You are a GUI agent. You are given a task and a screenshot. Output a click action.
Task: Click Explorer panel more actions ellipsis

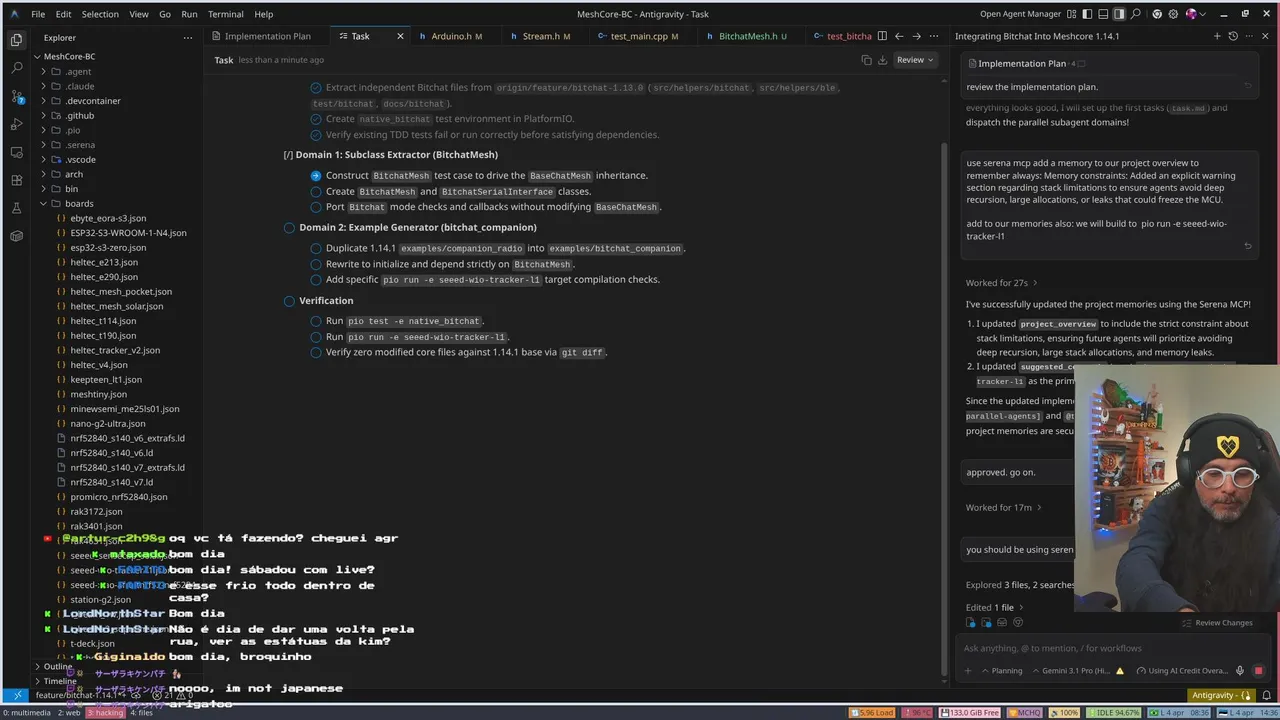pyautogui.click(x=187, y=38)
